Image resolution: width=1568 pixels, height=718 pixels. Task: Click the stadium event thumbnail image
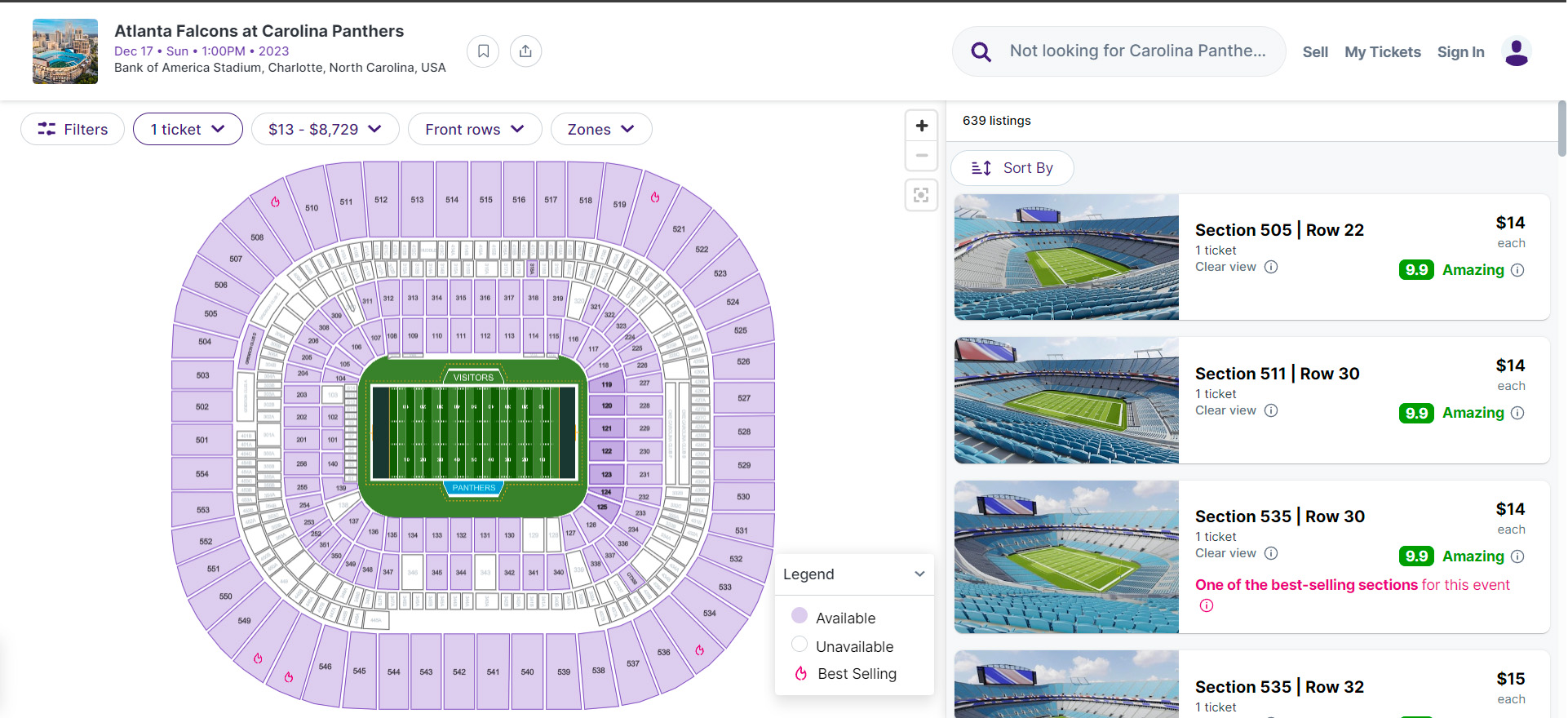tap(65, 51)
